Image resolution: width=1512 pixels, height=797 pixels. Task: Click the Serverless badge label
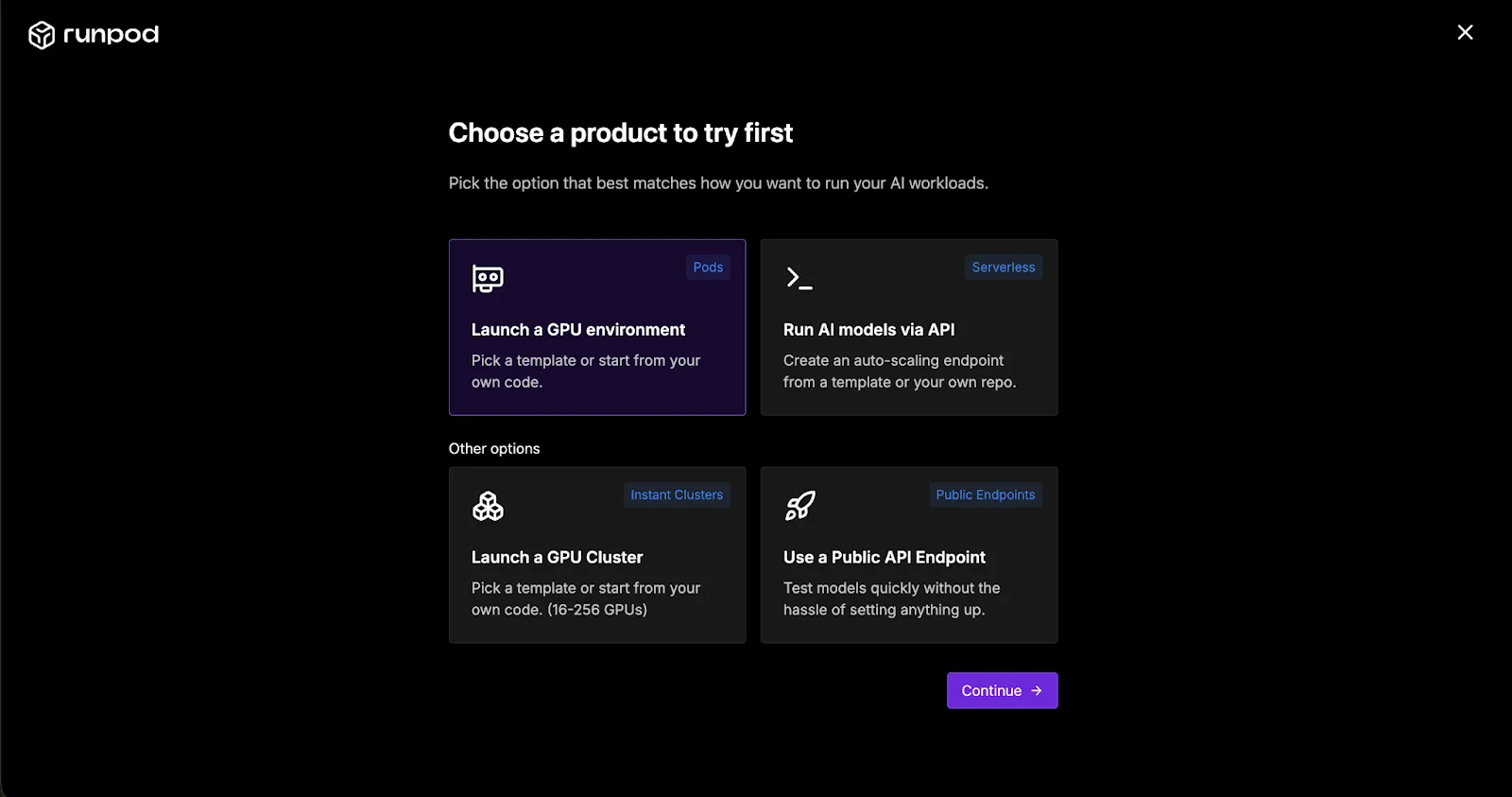pyautogui.click(x=1003, y=268)
